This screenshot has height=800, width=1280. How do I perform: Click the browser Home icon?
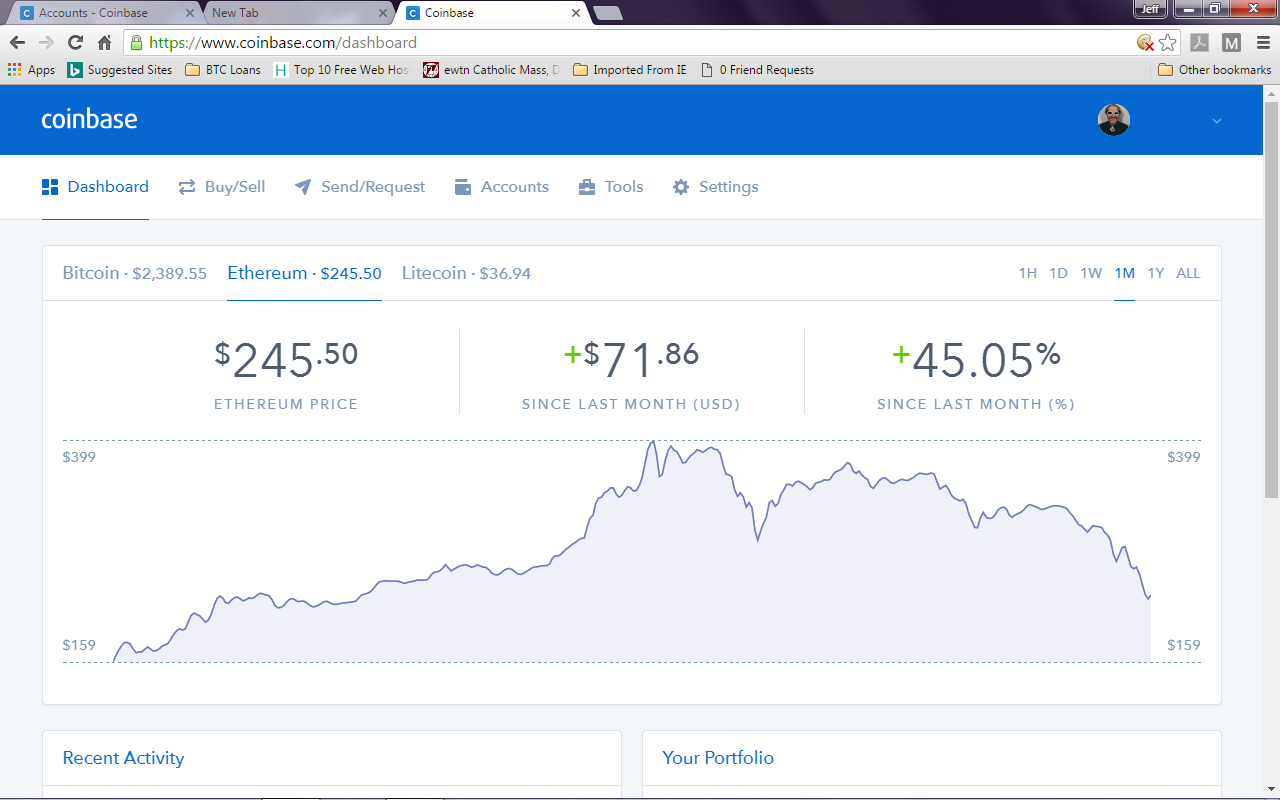pyautogui.click(x=104, y=43)
